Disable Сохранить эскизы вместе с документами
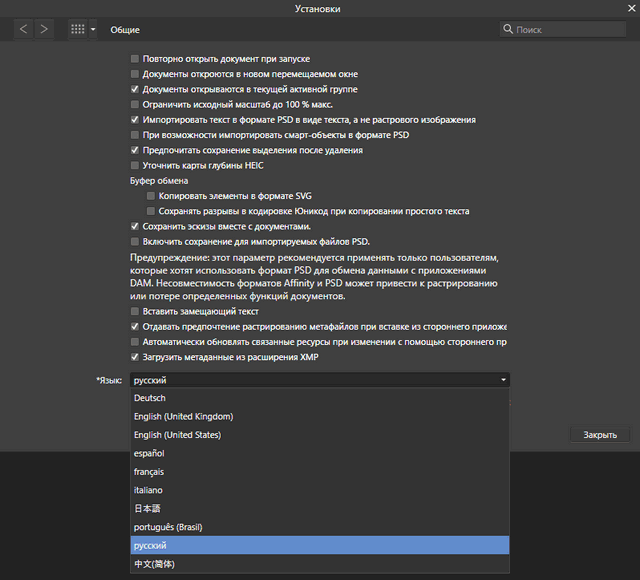This screenshot has height=580, width=640. pyautogui.click(x=135, y=226)
